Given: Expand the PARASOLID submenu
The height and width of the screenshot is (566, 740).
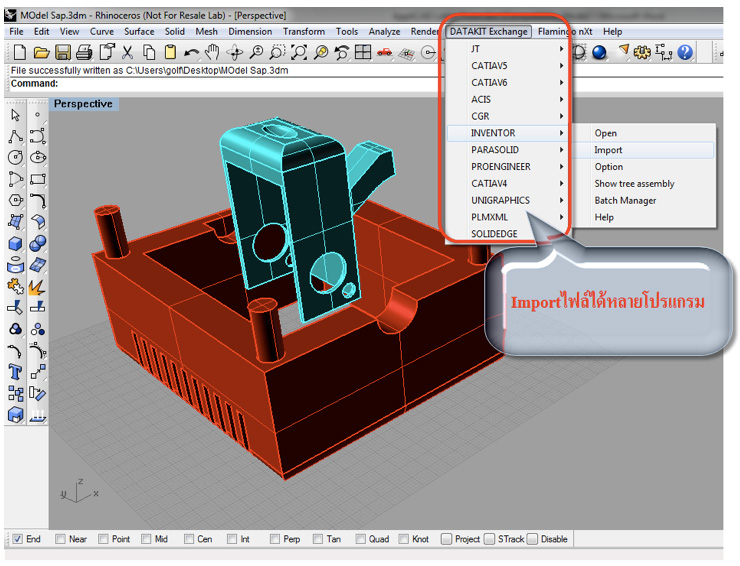Looking at the screenshot, I should pos(508,150).
